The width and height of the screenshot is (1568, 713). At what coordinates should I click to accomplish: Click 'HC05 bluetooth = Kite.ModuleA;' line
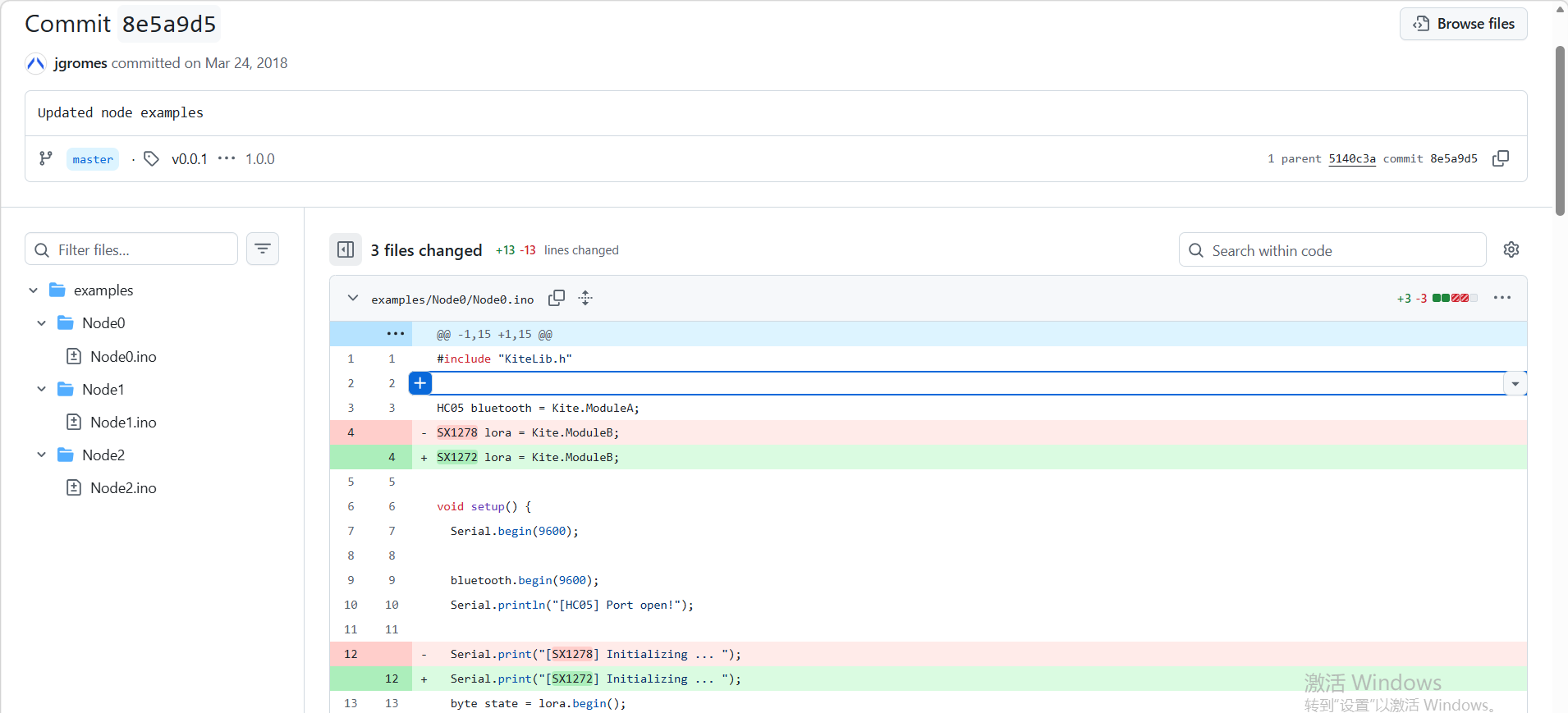point(538,408)
